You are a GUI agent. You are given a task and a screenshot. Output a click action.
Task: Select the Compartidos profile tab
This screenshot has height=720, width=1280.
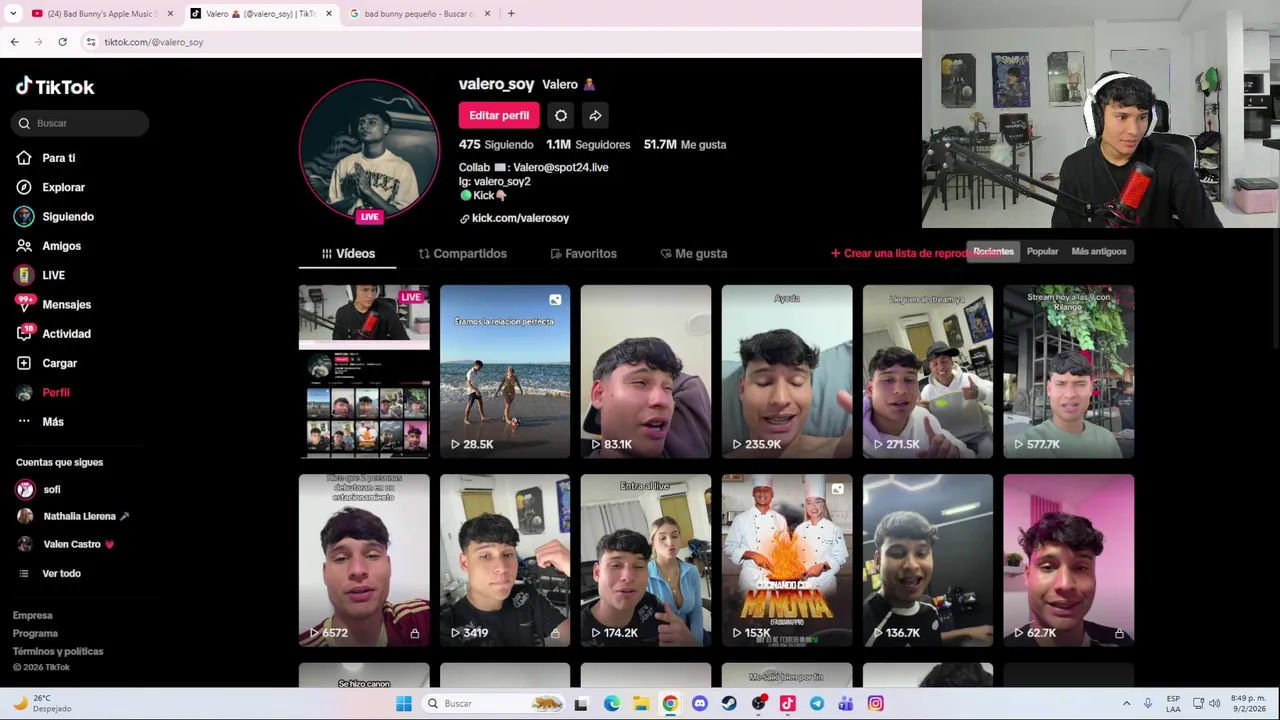tap(462, 254)
